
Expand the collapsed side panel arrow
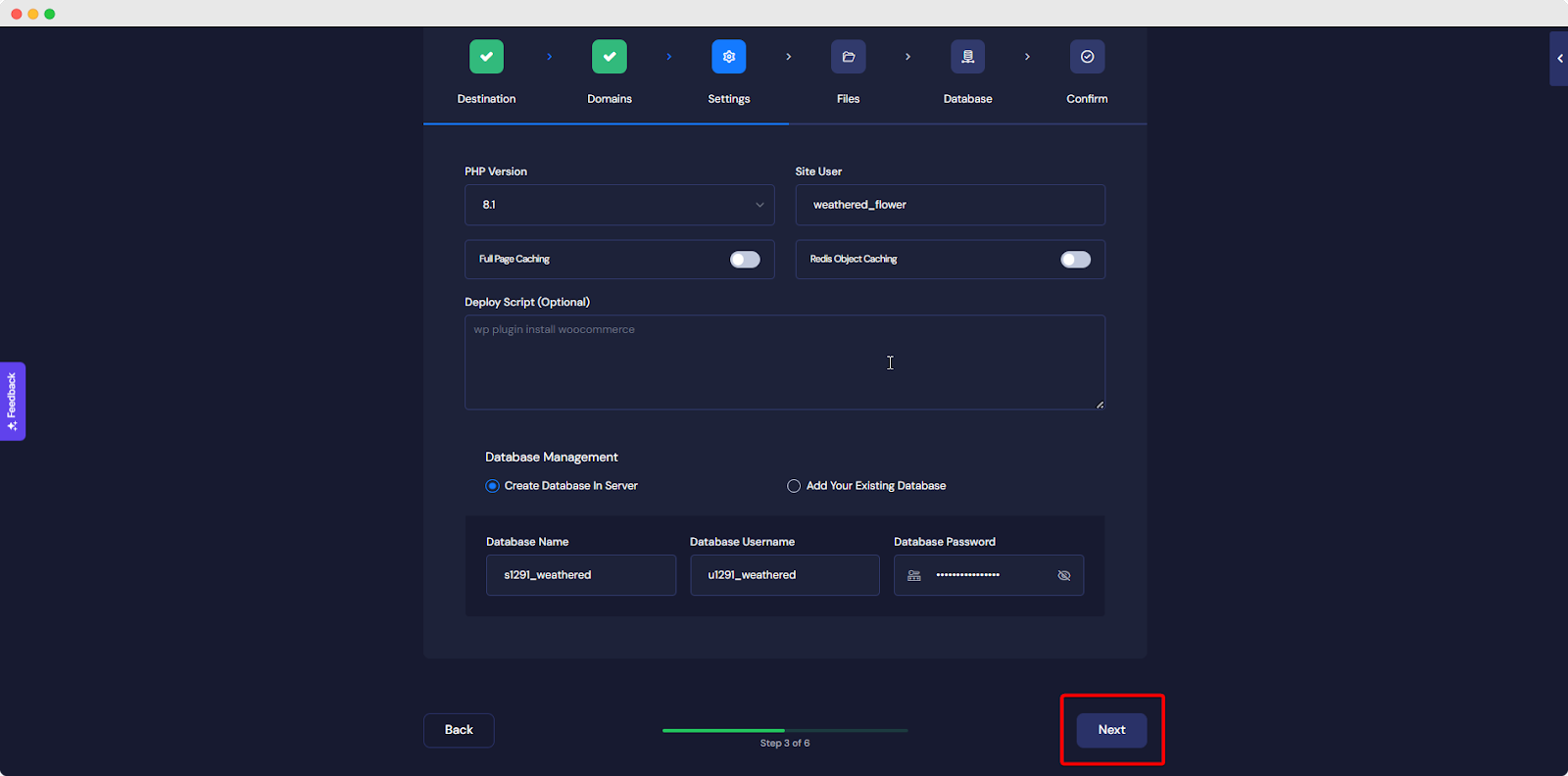[x=1558, y=59]
